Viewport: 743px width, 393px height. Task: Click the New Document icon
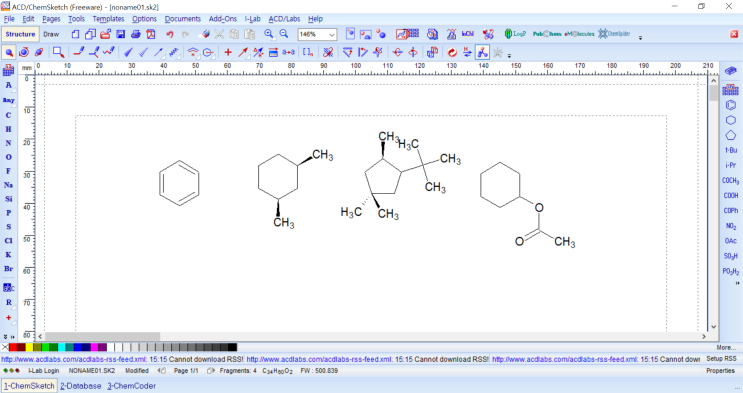[x=75, y=34]
